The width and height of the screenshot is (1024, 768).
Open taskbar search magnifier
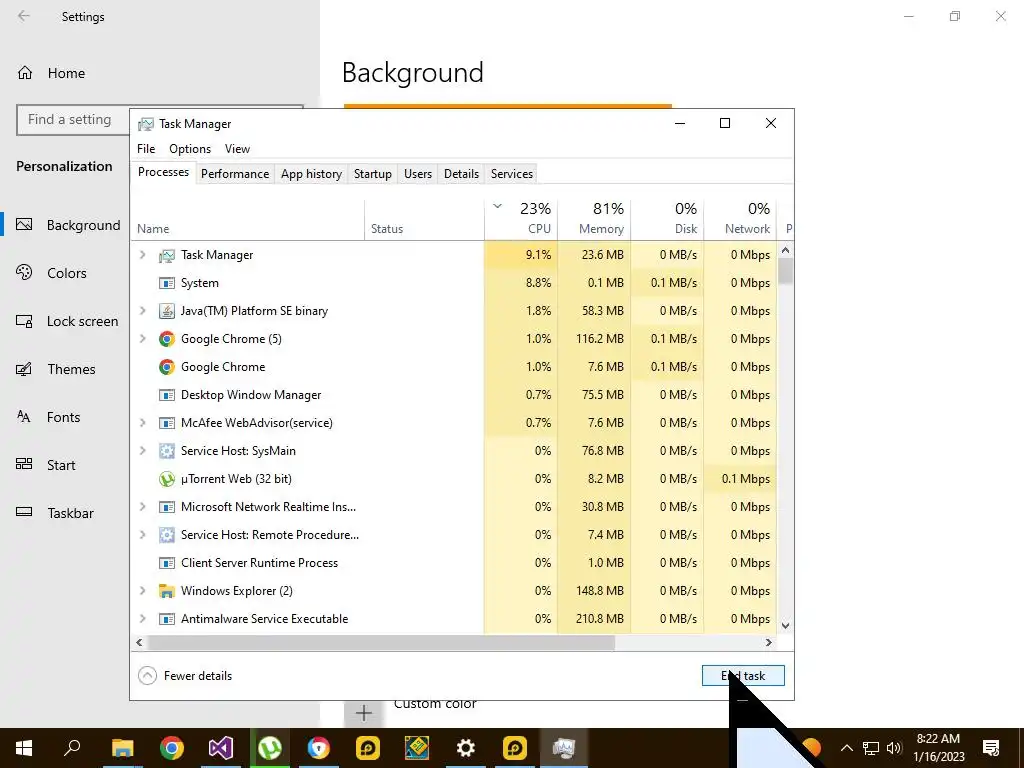tap(72, 748)
